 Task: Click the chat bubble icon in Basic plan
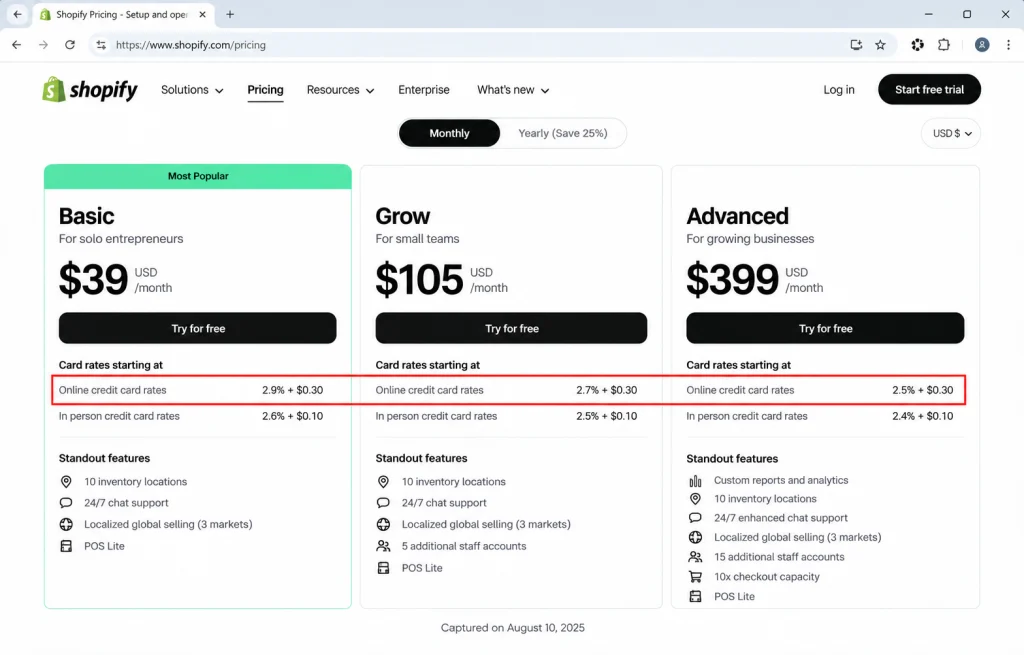(x=66, y=503)
